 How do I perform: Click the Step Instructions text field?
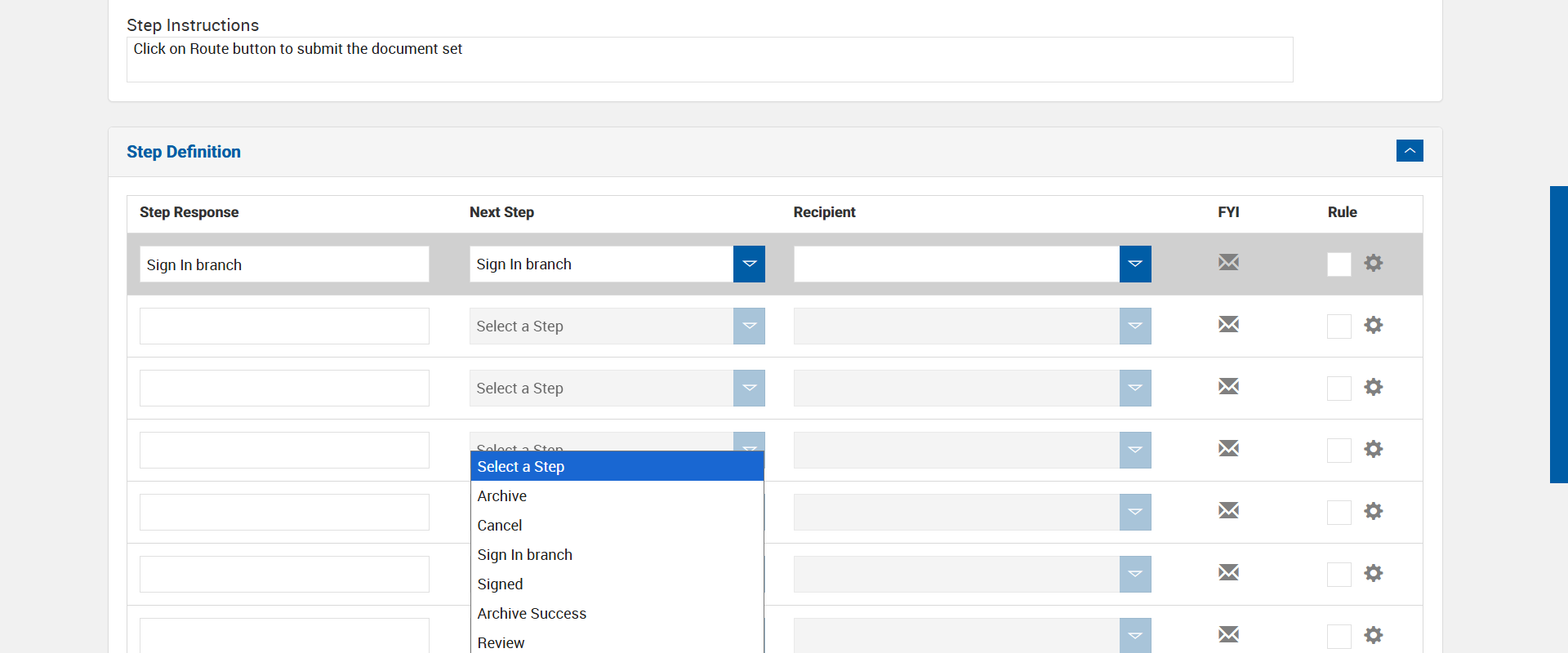point(709,60)
